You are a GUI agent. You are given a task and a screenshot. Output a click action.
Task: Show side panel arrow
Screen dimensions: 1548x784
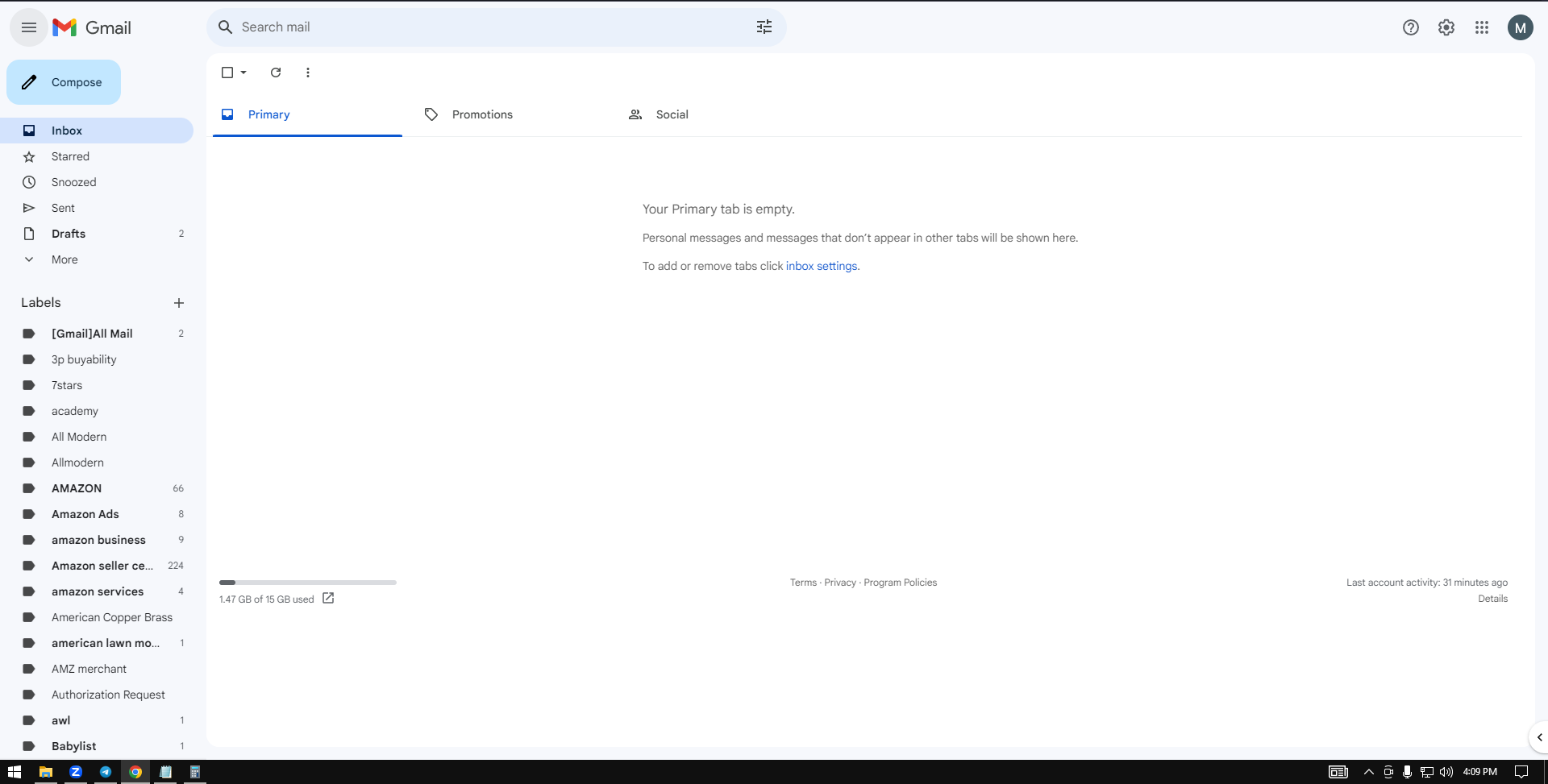coord(1539,737)
